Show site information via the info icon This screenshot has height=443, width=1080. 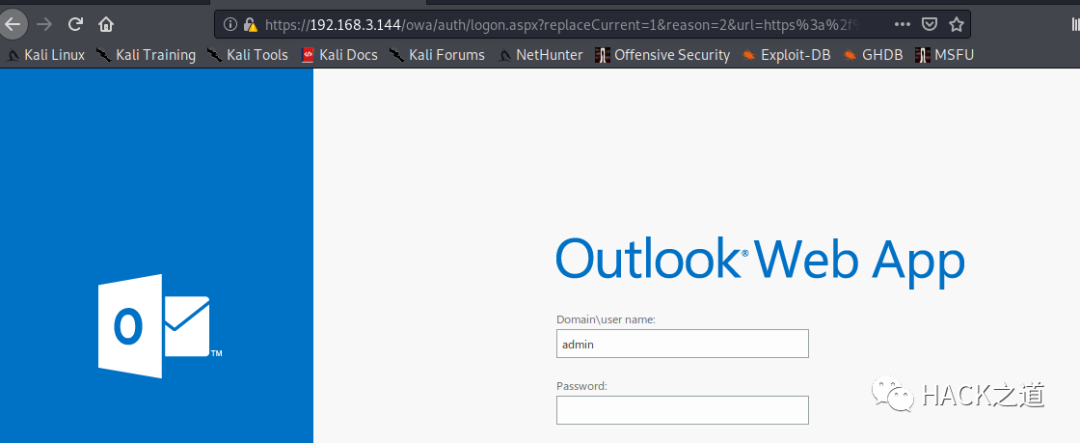coord(231,25)
